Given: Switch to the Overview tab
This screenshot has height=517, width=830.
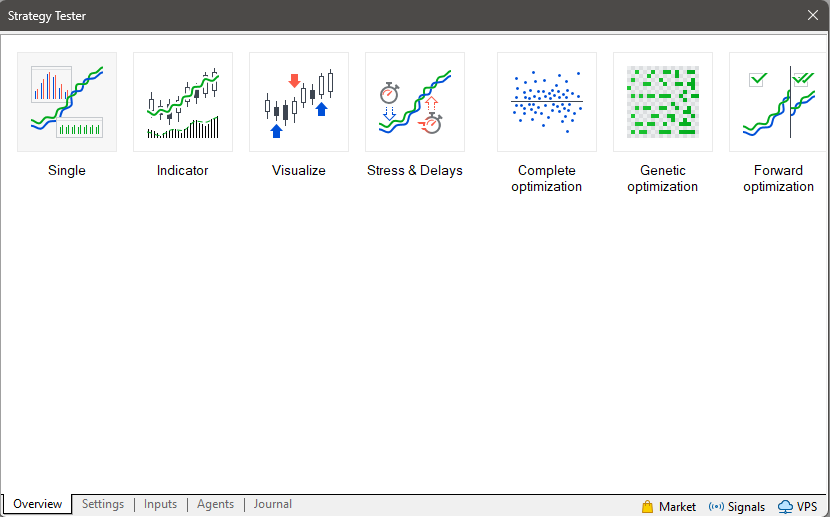Looking at the screenshot, I should [38, 504].
